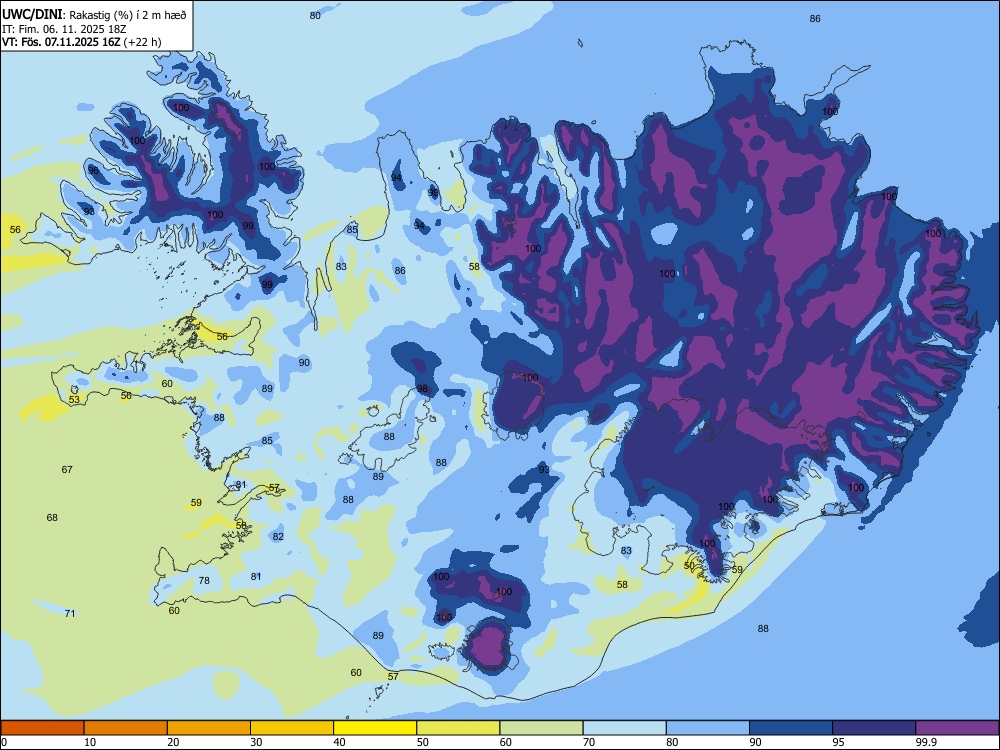1000x750 pixels.
Task: Select the bright yellow 40–50 legend swatch
Action: click(x=375, y=728)
